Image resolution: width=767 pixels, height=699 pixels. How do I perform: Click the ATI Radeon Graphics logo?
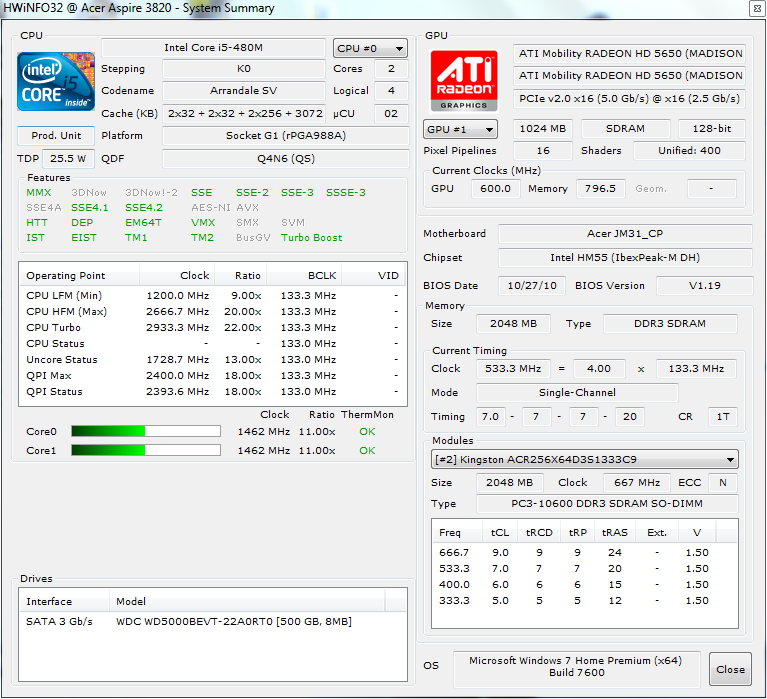(464, 81)
